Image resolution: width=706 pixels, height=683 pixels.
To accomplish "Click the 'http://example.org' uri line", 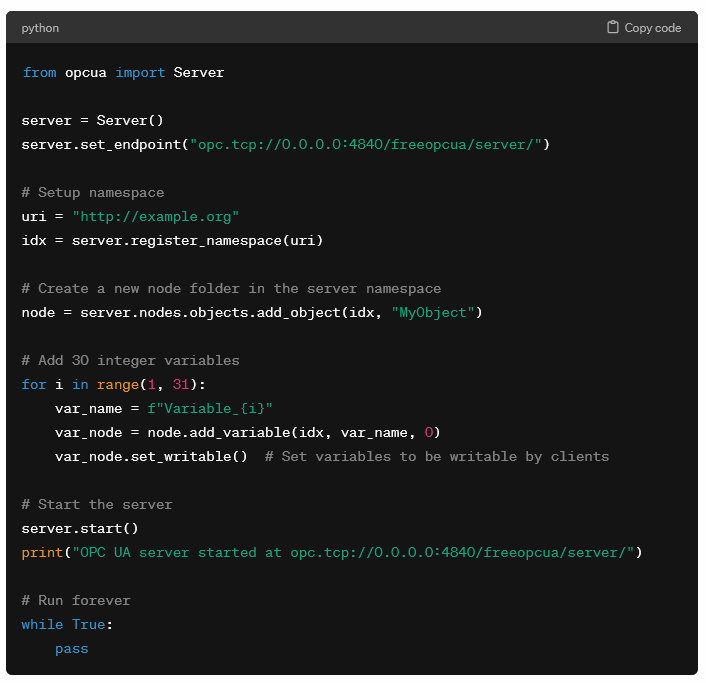I will tap(130, 217).
